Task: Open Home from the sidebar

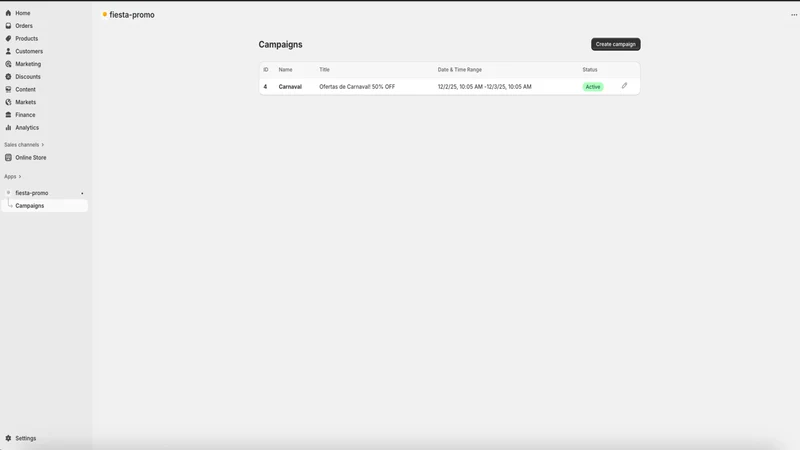Action: coord(22,13)
